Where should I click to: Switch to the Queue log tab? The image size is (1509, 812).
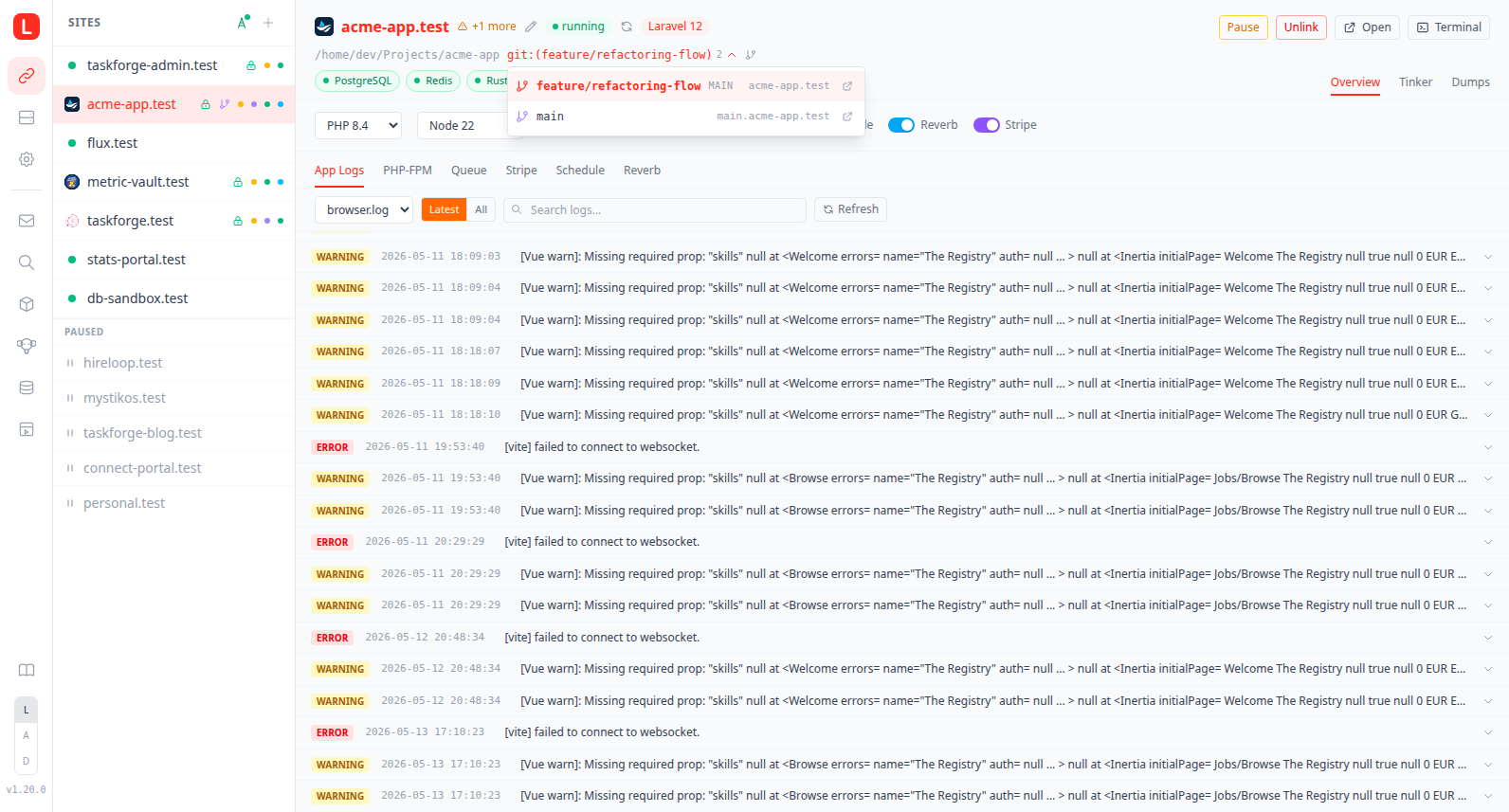pyautogui.click(x=469, y=171)
